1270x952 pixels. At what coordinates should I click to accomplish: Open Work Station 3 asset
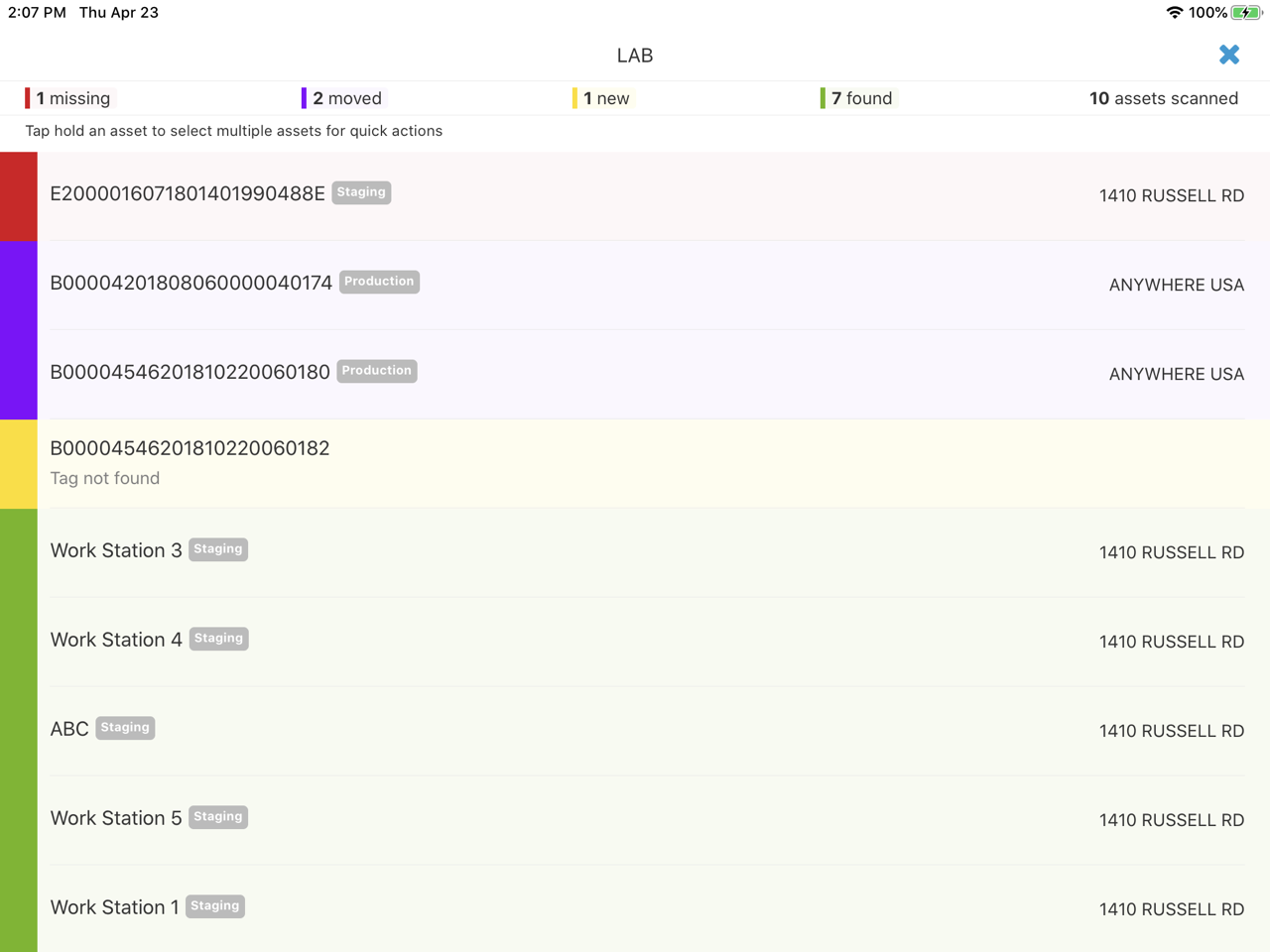tap(635, 553)
